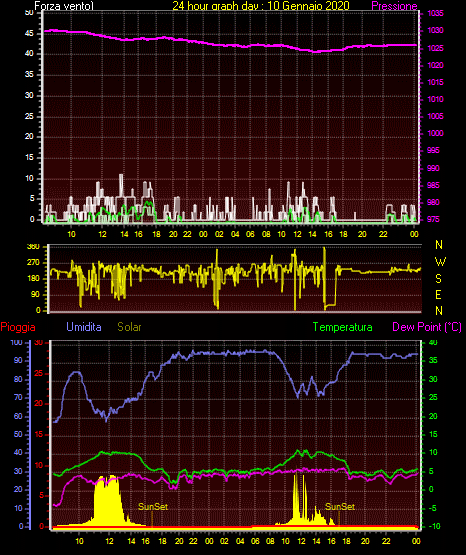Image resolution: width=466 pixels, height=555 pixels.
Task: Click the graph title "10 Gennaio 2020"
Action: (x=309, y=6)
